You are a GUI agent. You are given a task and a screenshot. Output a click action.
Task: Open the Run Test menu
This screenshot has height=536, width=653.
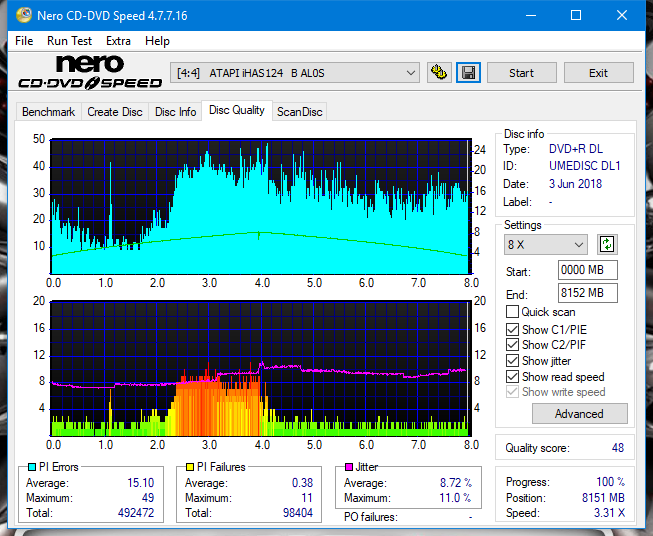69,41
